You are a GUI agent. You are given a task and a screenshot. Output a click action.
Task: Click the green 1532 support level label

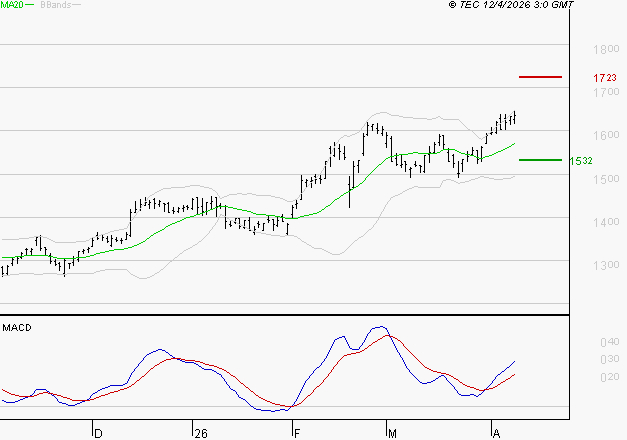[x=581, y=161]
